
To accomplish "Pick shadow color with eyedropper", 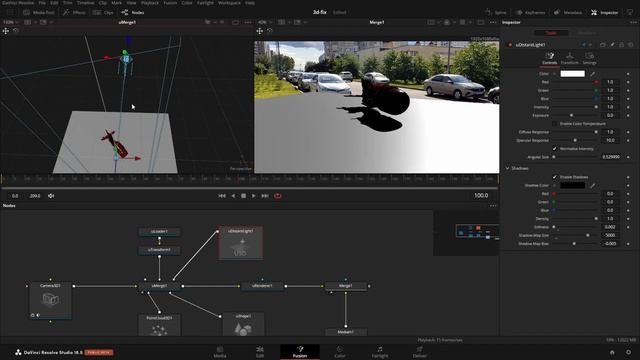I will point(593,185).
